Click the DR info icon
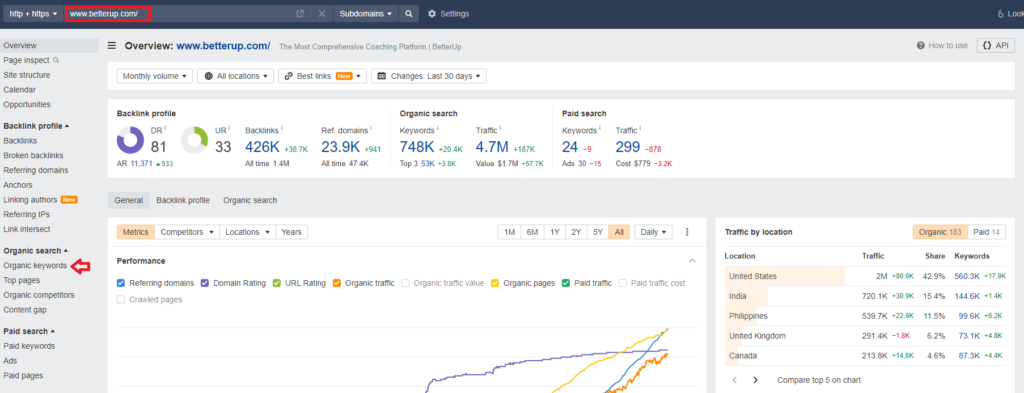This screenshot has width=1024, height=393. (165, 129)
